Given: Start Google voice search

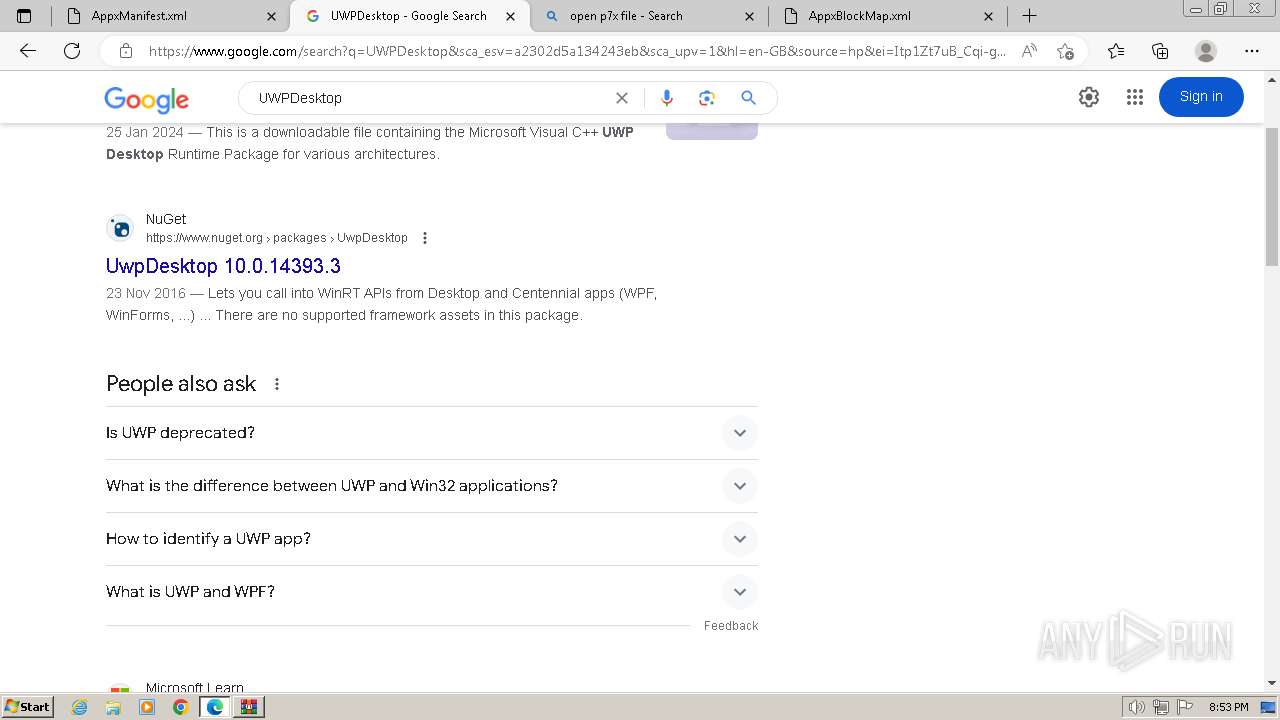Looking at the screenshot, I should click(x=667, y=98).
